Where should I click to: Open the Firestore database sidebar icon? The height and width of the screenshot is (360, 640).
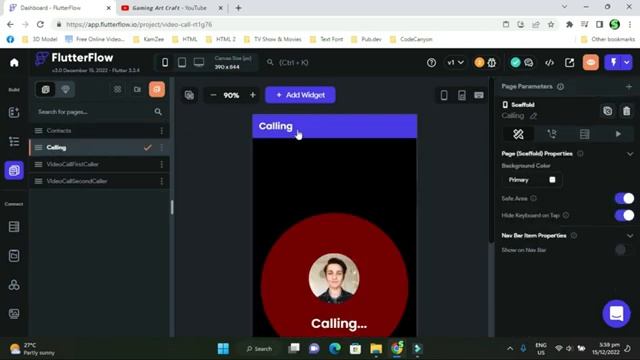[14, 227]
